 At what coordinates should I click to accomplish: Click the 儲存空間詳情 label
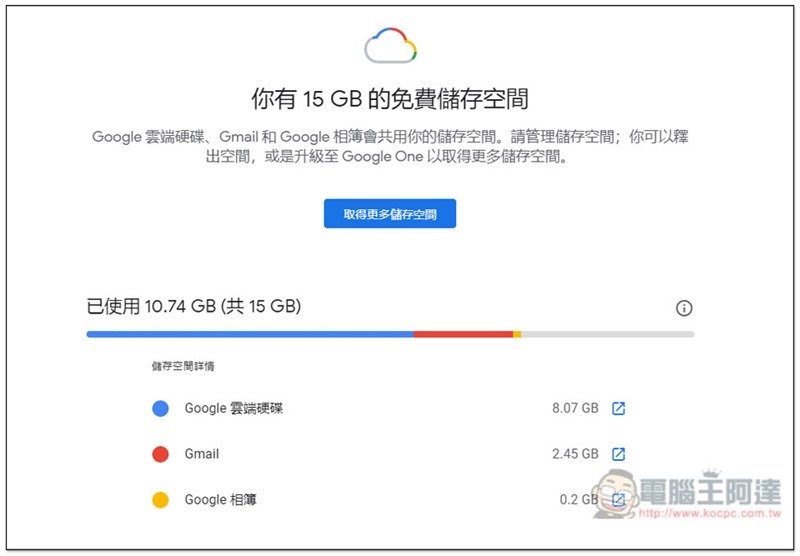tap(183, 366)
